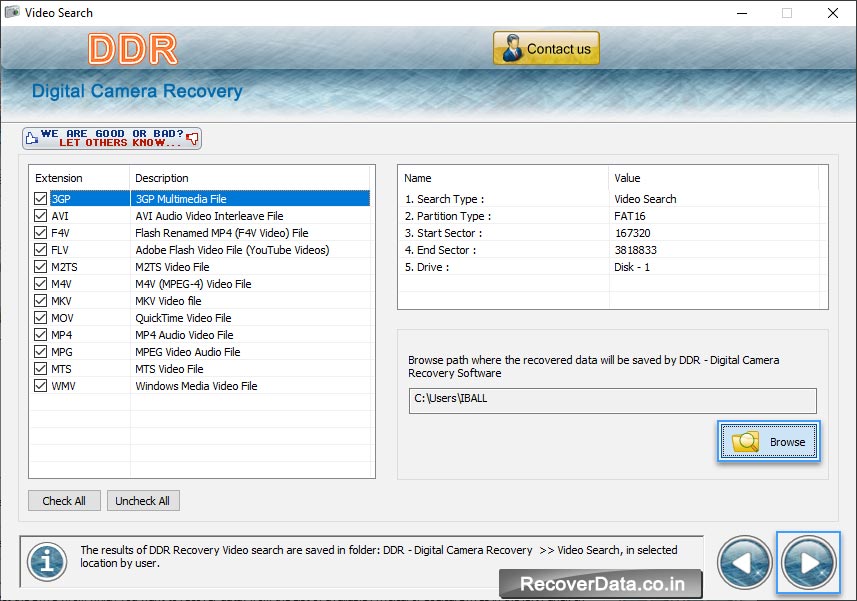Select 'Windows Media Video File' description
The image size is (857, 601).
click(196, 386)
